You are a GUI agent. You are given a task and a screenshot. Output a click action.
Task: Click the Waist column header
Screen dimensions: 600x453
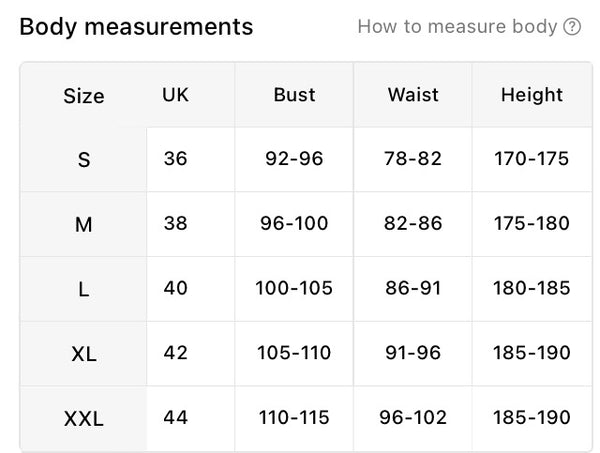coord(413,95)
